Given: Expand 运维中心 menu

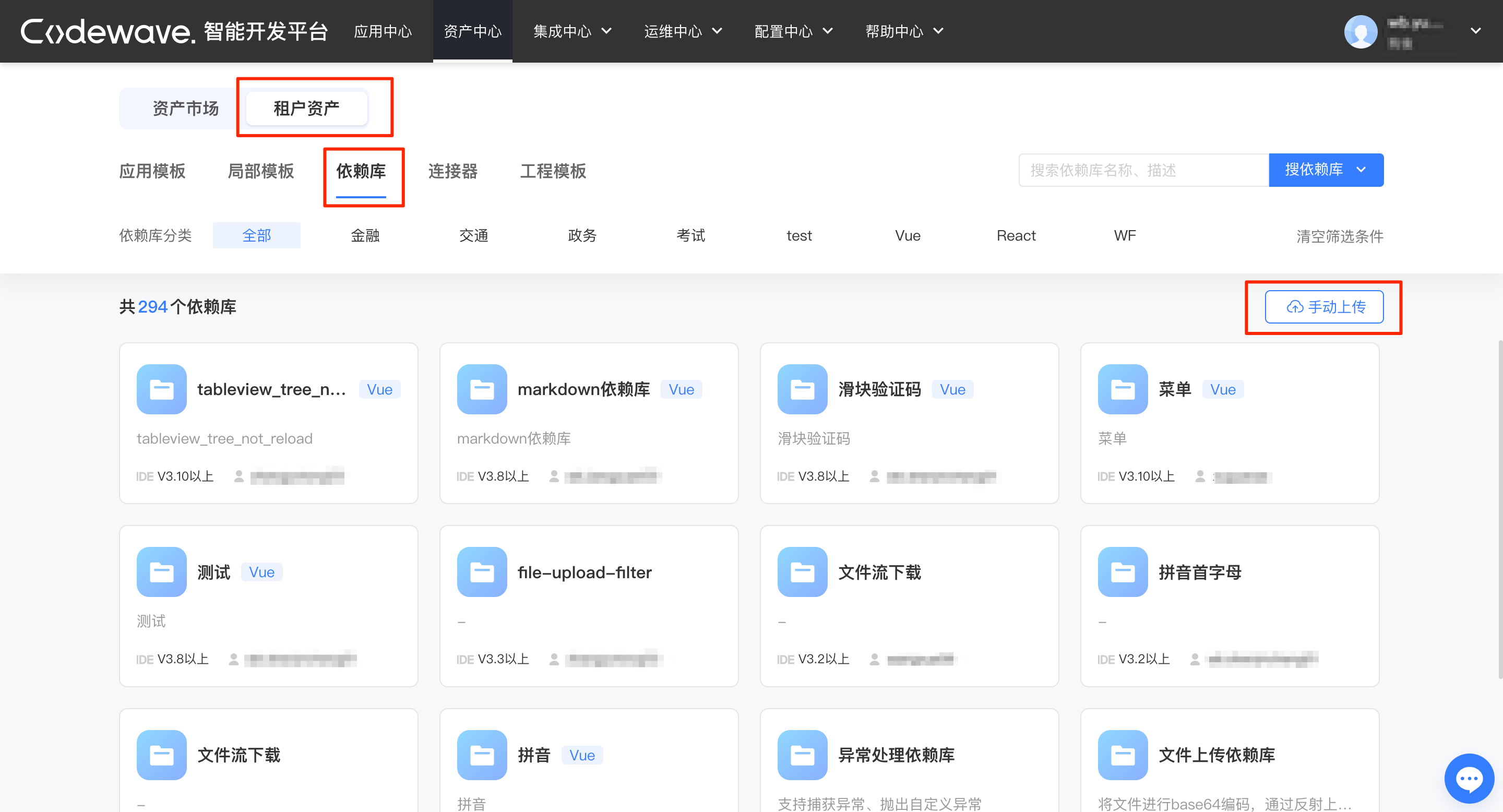Looking at the screenshot, I should click(683, 31).
